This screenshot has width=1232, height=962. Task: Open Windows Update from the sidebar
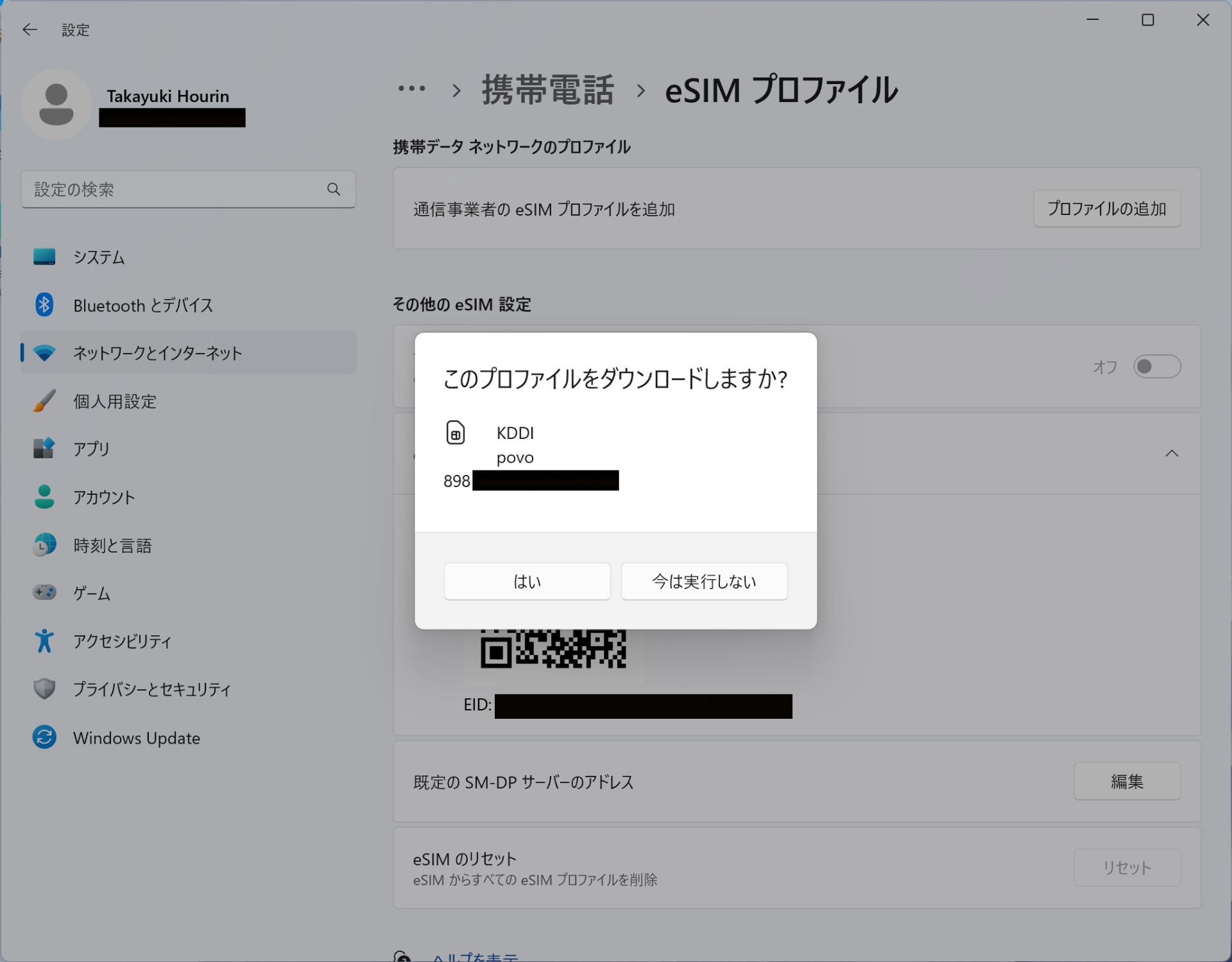[136, 738]
